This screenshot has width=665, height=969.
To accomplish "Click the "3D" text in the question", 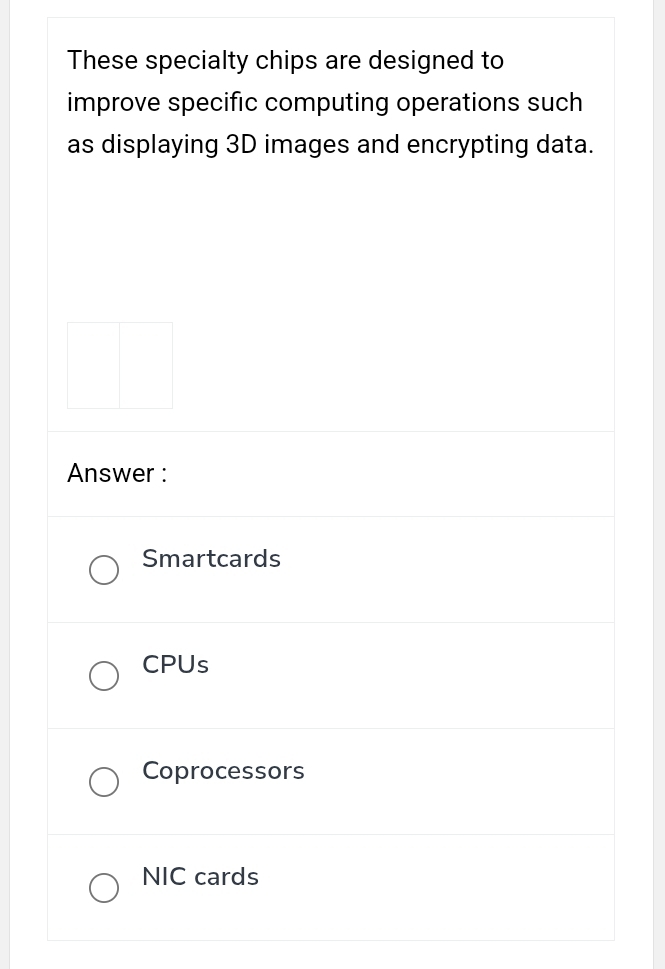I will point(241,145).
